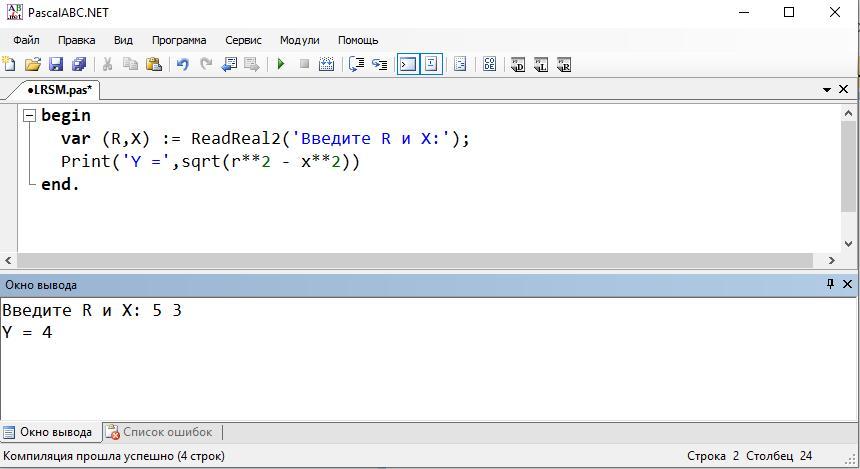Run the program with the green play icon
Screen dimensions: 860x469
(281, 64)
